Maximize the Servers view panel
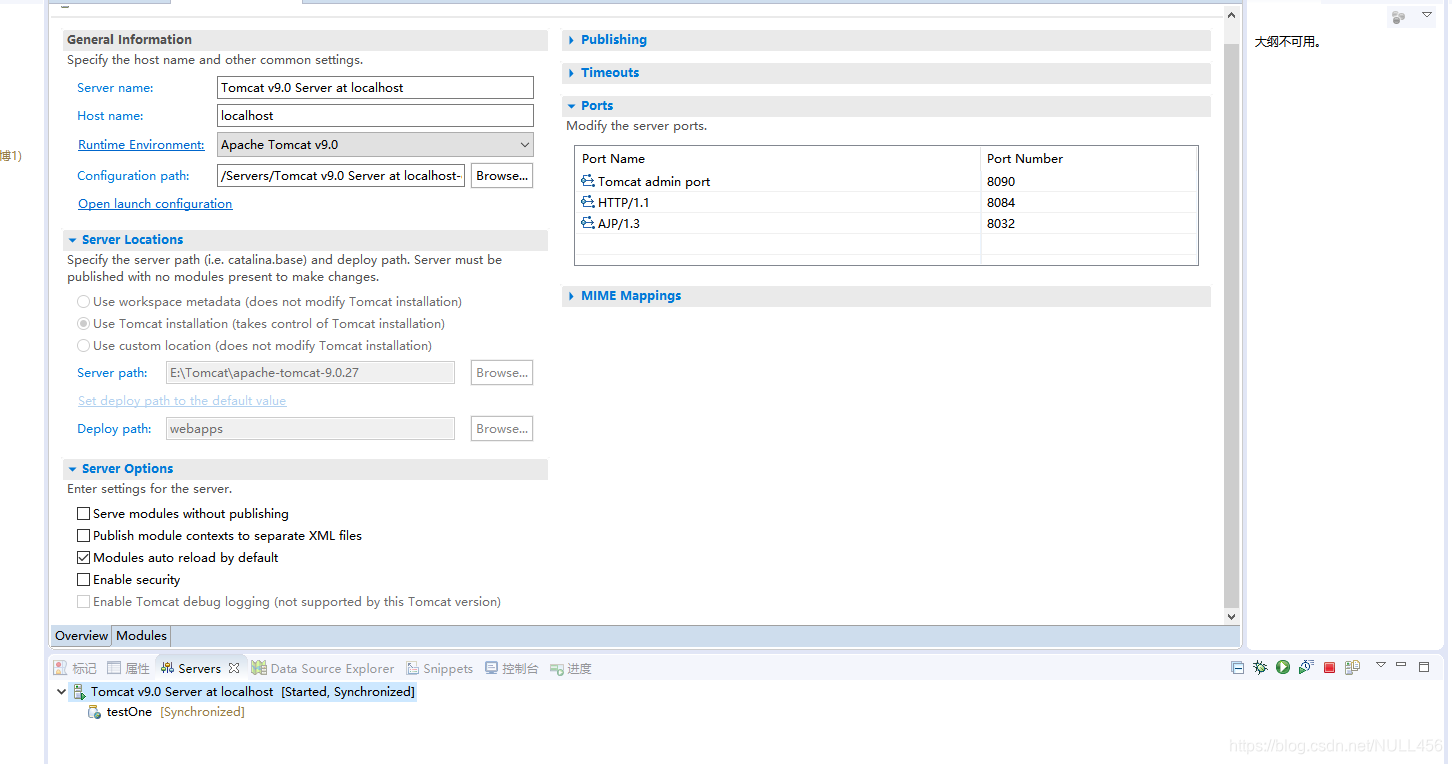 (x=1424, y=666)
